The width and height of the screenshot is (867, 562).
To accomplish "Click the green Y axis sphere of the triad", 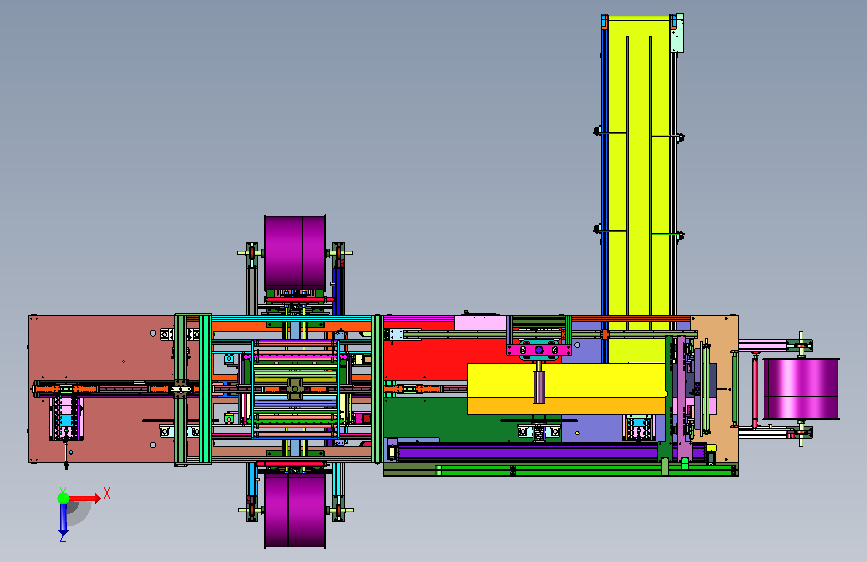I will pyautogui.click(x=64, y=498).
